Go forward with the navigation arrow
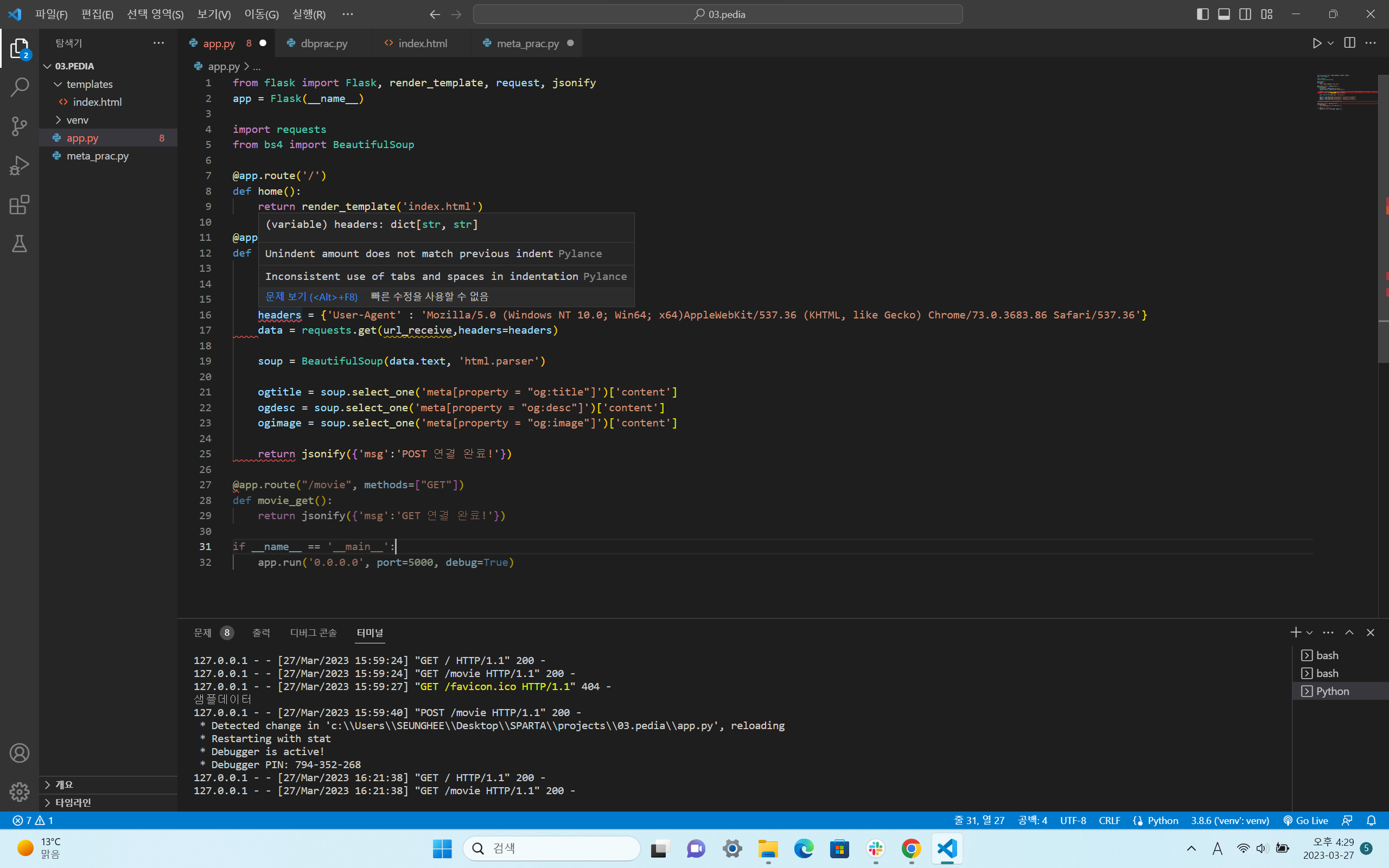 coord(456,14)
